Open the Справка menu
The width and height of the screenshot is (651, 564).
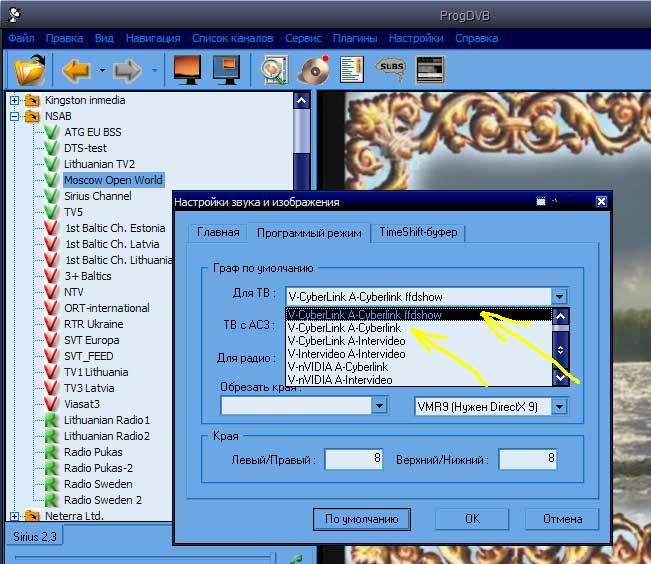coord(477,38)
